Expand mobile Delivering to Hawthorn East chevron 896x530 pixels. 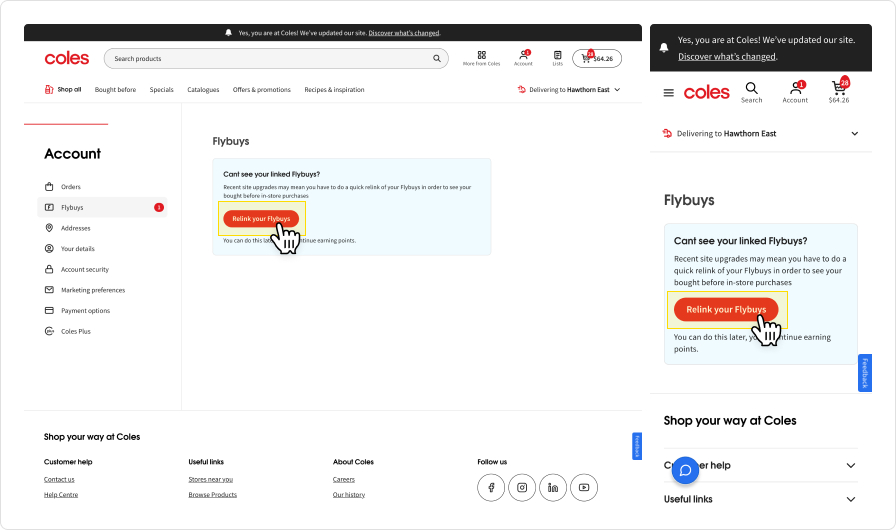coord(855,134)
